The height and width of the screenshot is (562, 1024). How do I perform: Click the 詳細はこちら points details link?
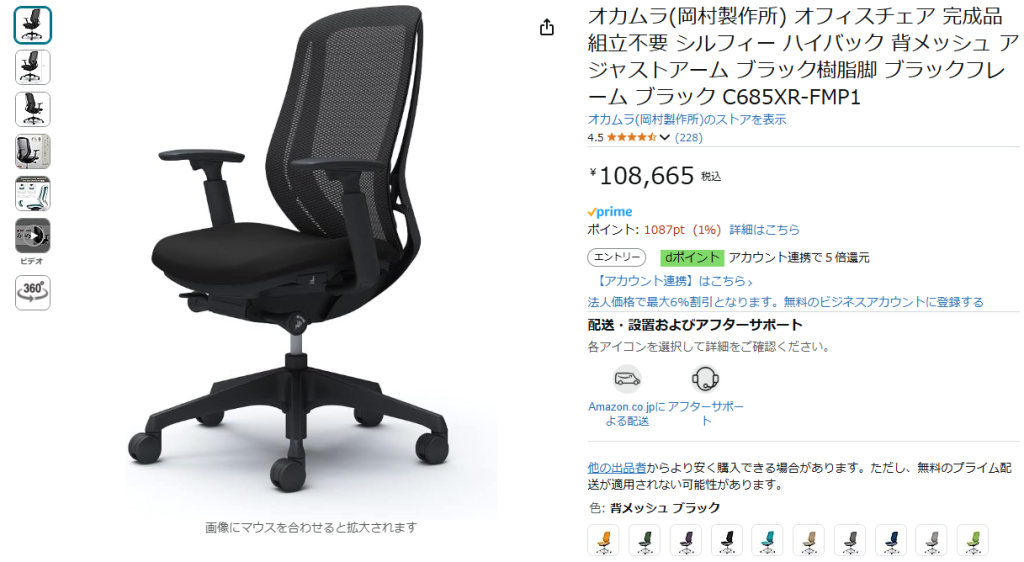click(764, 230)
